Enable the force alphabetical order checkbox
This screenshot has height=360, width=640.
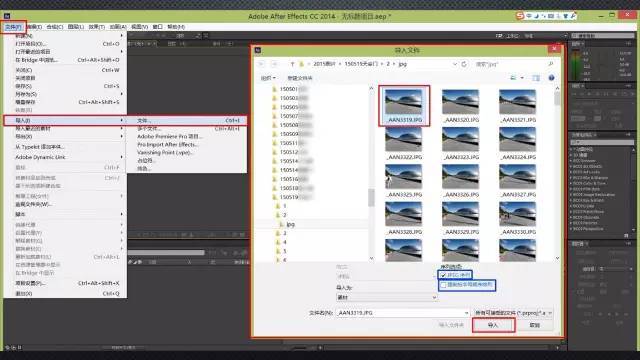click(443, 285)
